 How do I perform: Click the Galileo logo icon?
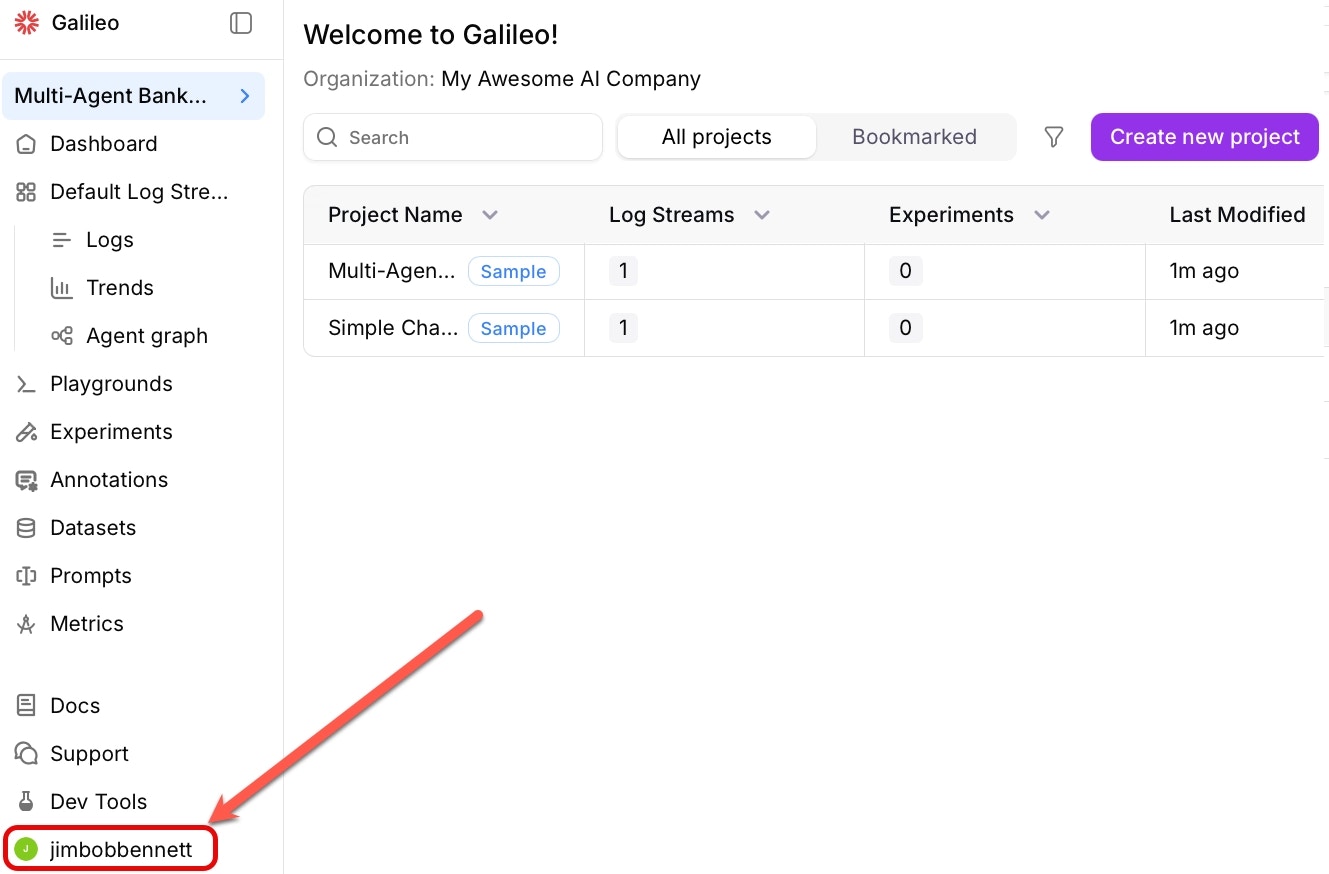pos(26,23)
